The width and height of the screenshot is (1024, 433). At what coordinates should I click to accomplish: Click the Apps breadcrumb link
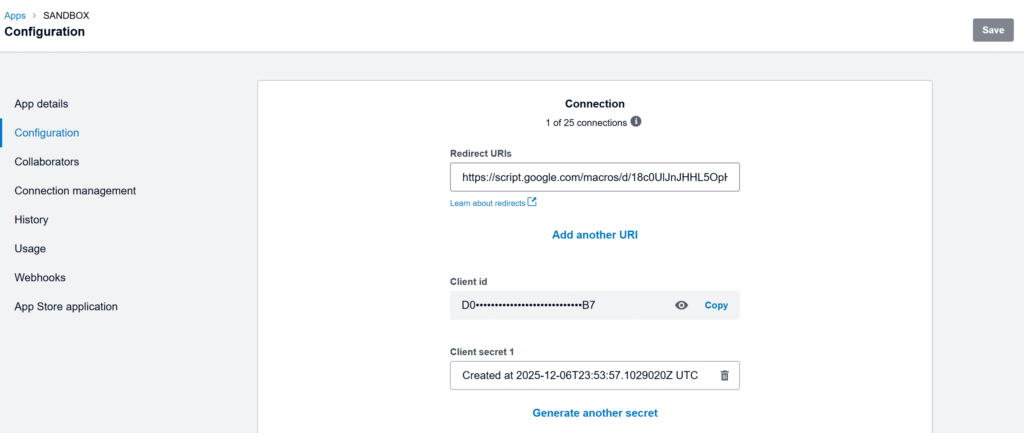tap(15, 16)
